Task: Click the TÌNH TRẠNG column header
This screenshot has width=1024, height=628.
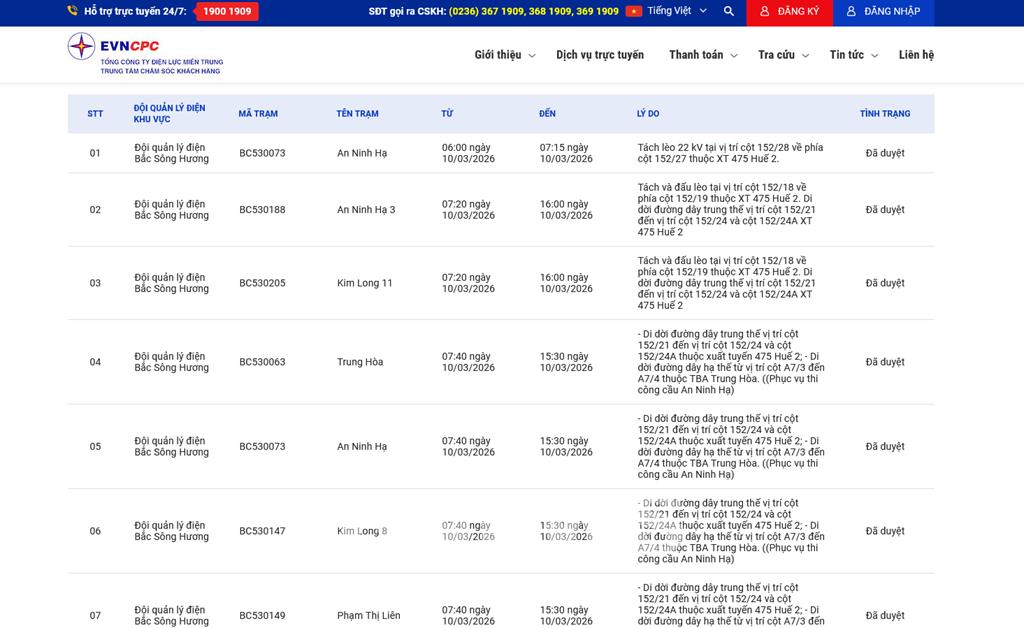Action: click(x=885, y=114)
